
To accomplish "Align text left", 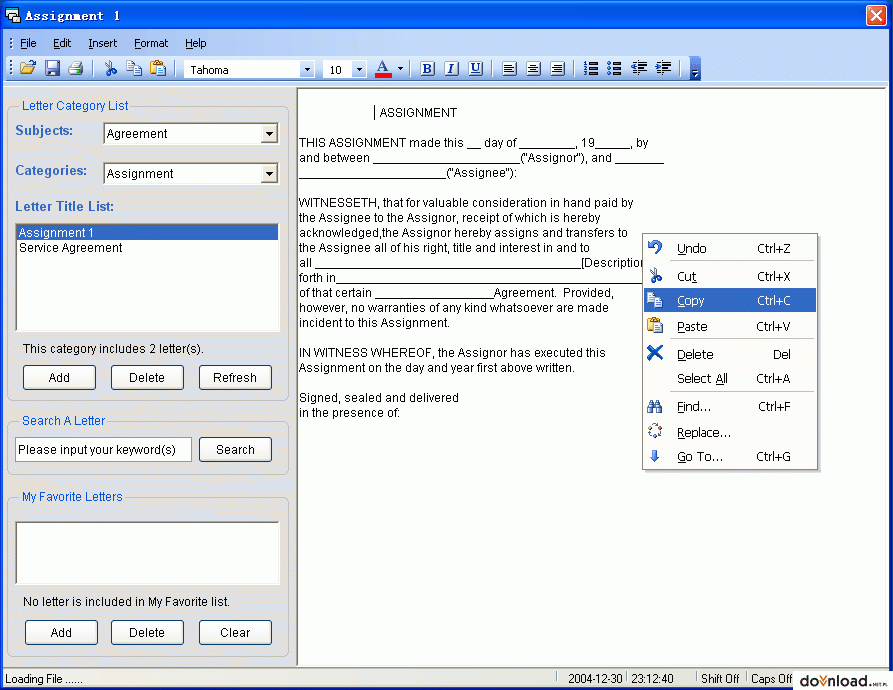I will click(x=509, y=69).
